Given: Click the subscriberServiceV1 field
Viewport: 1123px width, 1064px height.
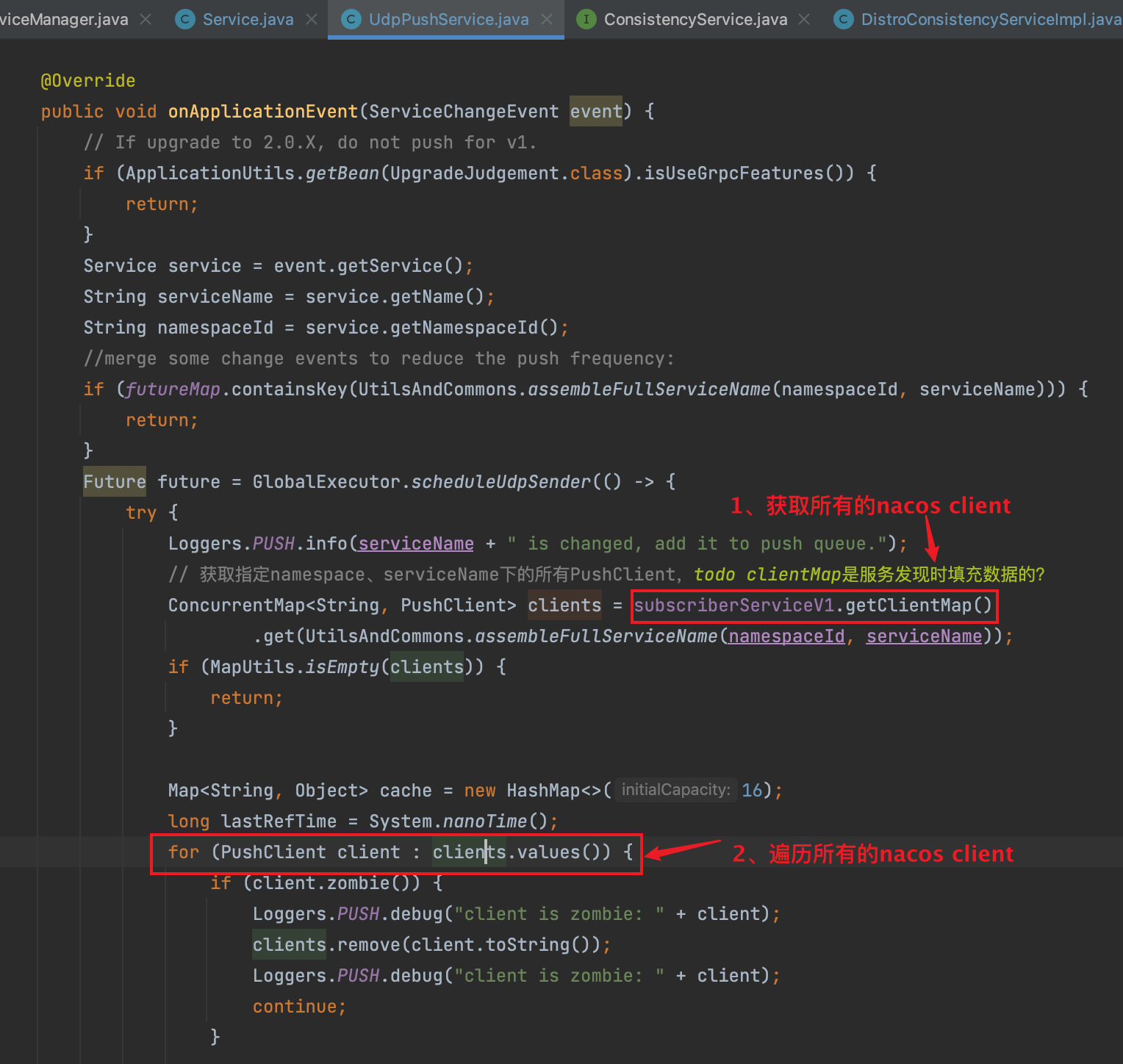Looking at the screenshot, I should (x=734, y=605).
